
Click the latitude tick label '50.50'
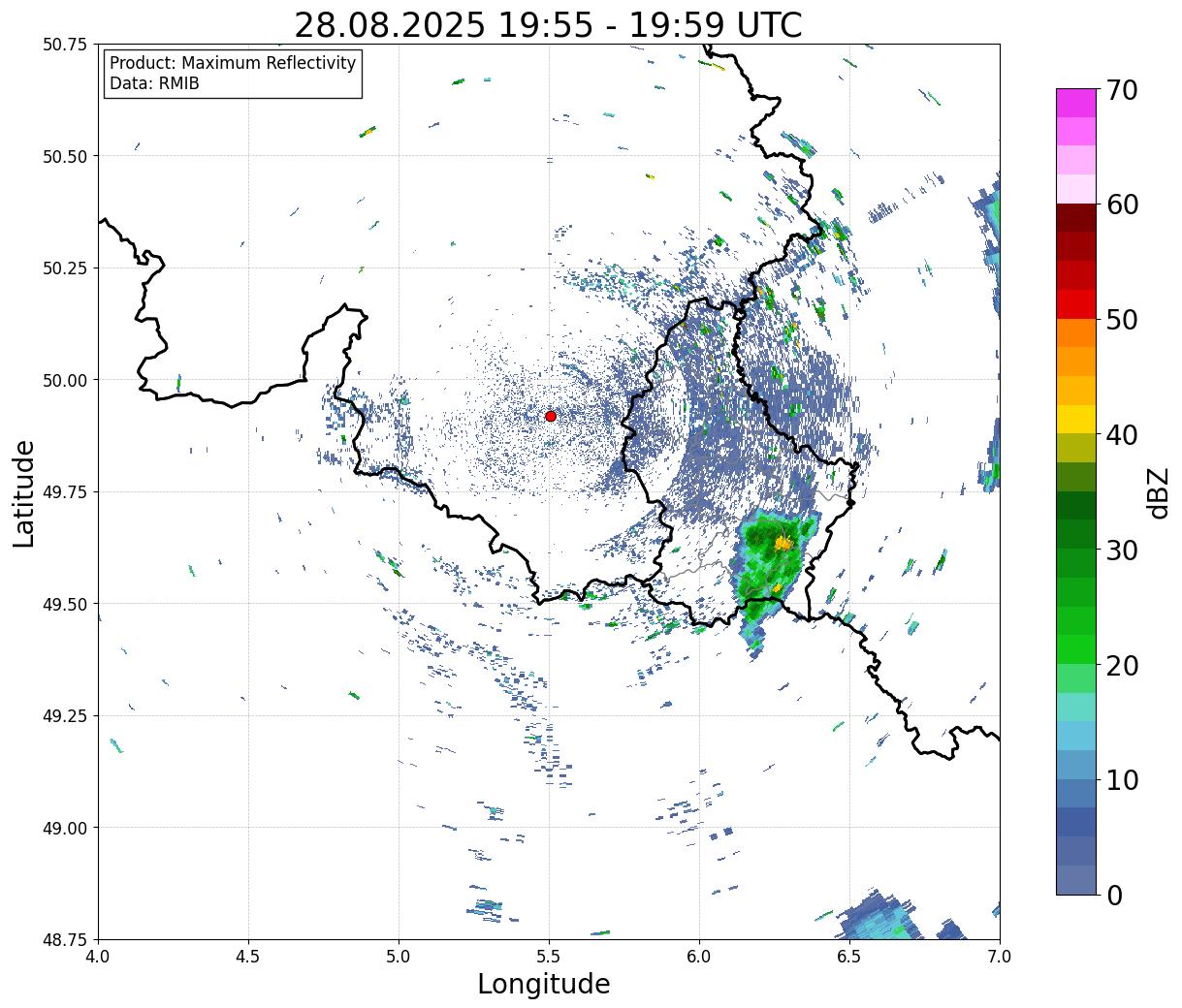[x=65, y=156]
